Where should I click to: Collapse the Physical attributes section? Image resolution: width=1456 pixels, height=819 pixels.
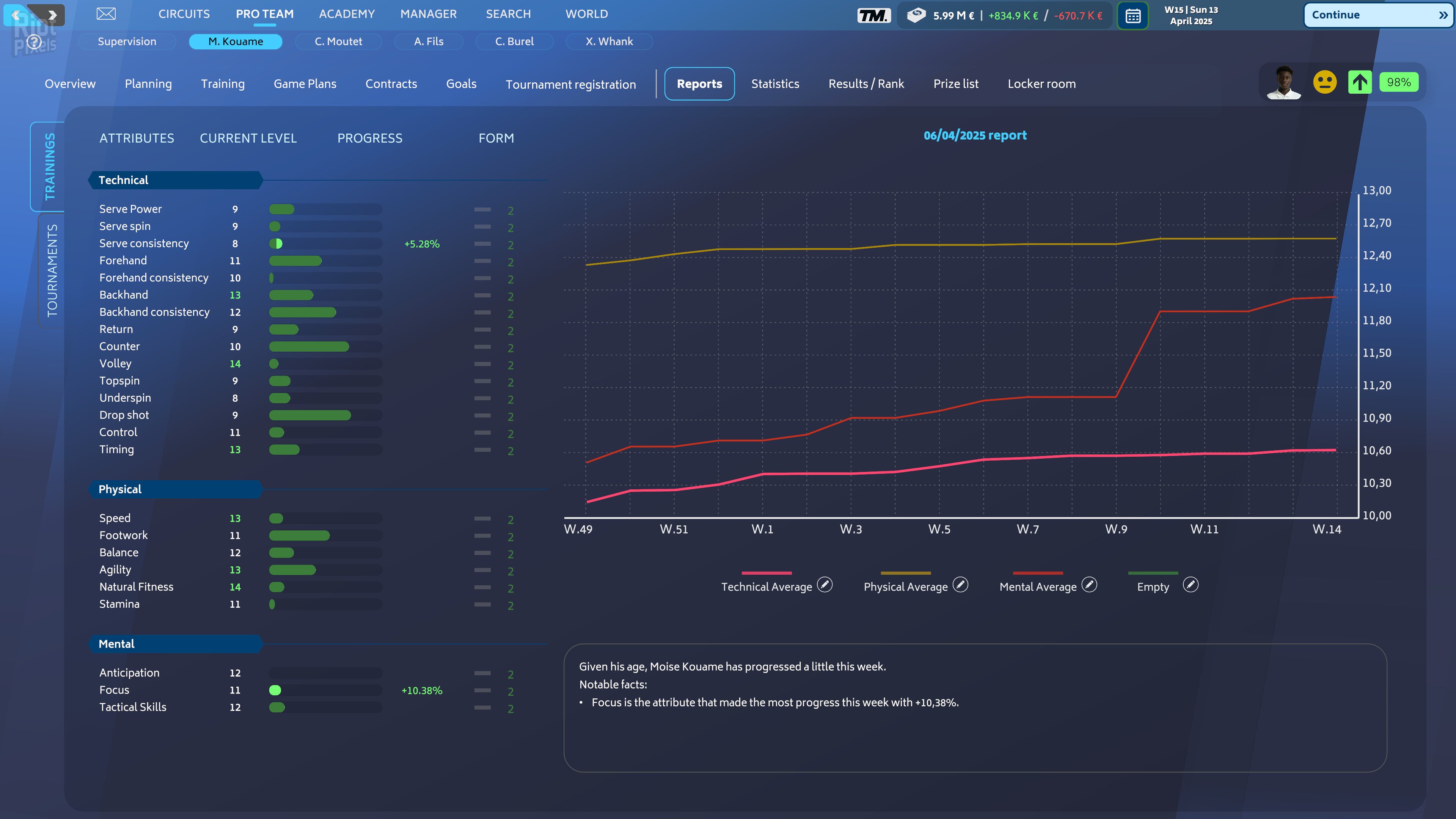[119, 489]
